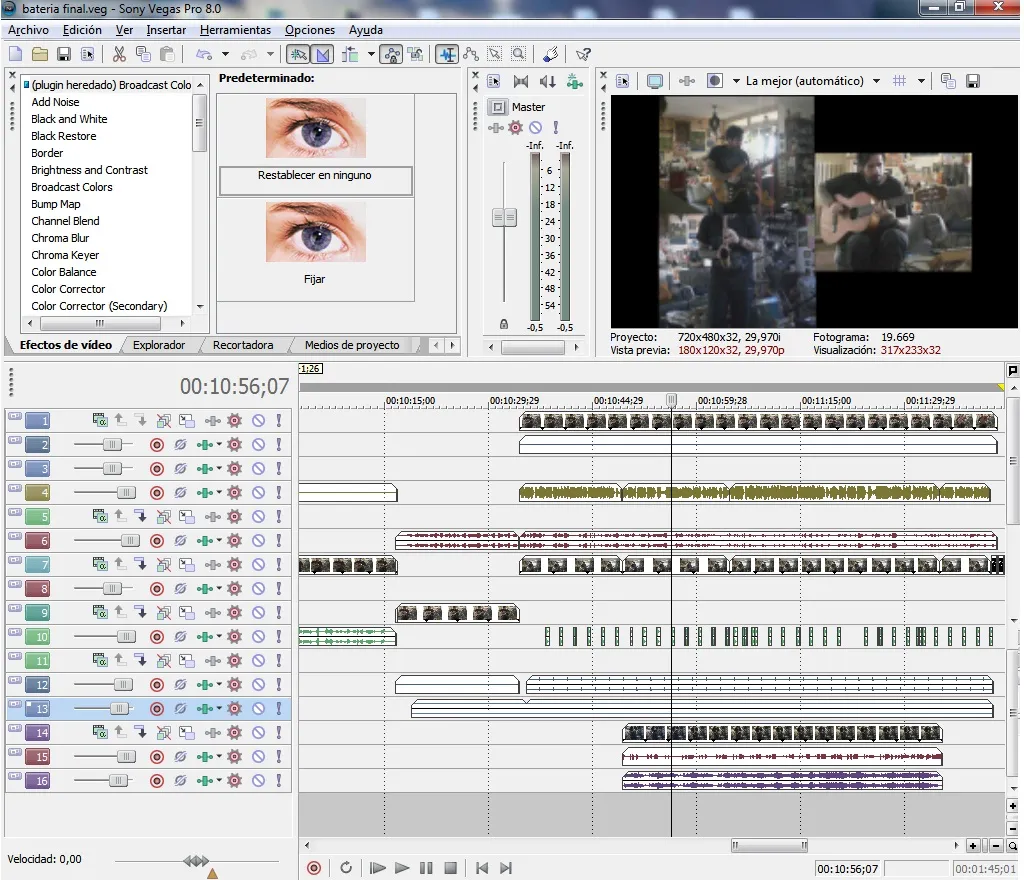Toggle Lock Envelopes to Events
This screenshot has height=880, width=1024.
pyautogui.click(x=392, y=54)
